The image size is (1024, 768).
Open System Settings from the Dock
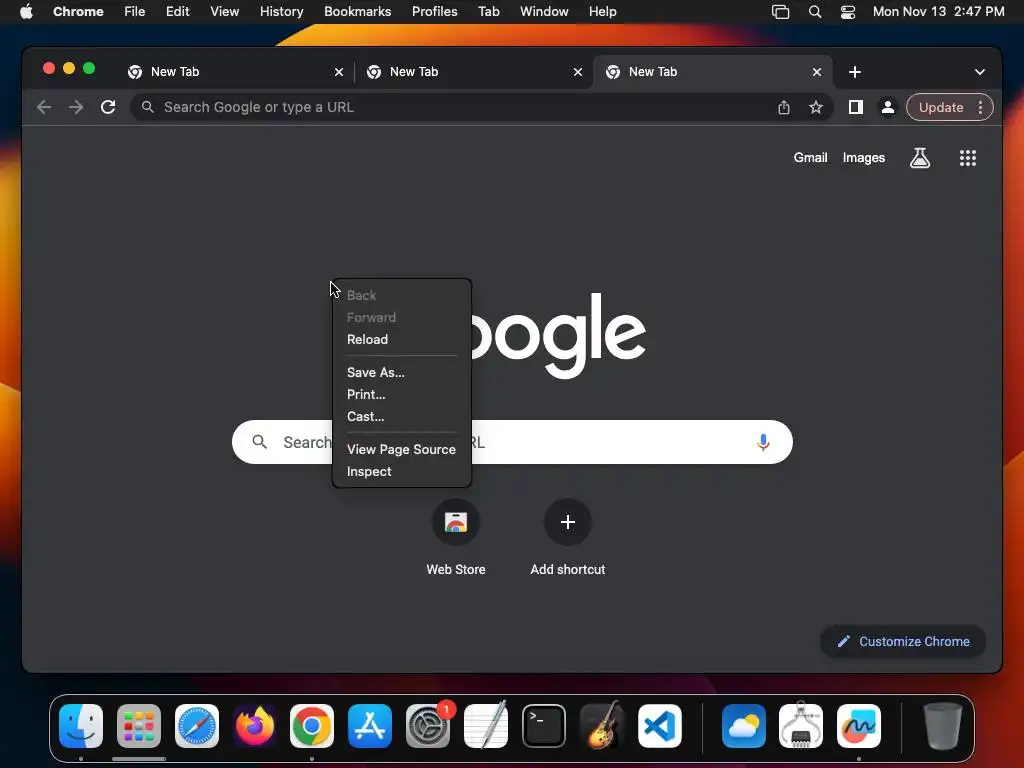428,726
